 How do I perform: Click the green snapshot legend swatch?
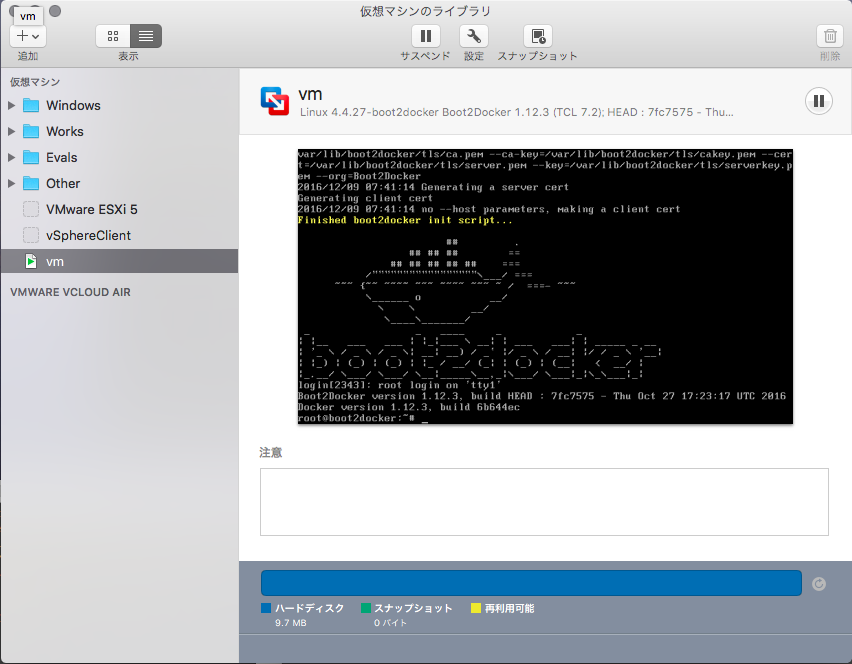click(366, 608)
